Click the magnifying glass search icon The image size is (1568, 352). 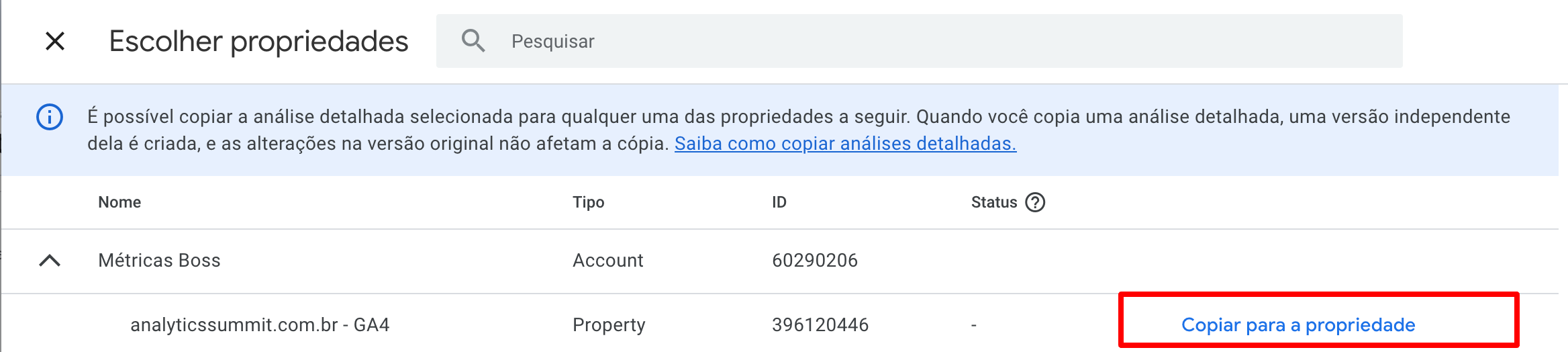point(473,41)
